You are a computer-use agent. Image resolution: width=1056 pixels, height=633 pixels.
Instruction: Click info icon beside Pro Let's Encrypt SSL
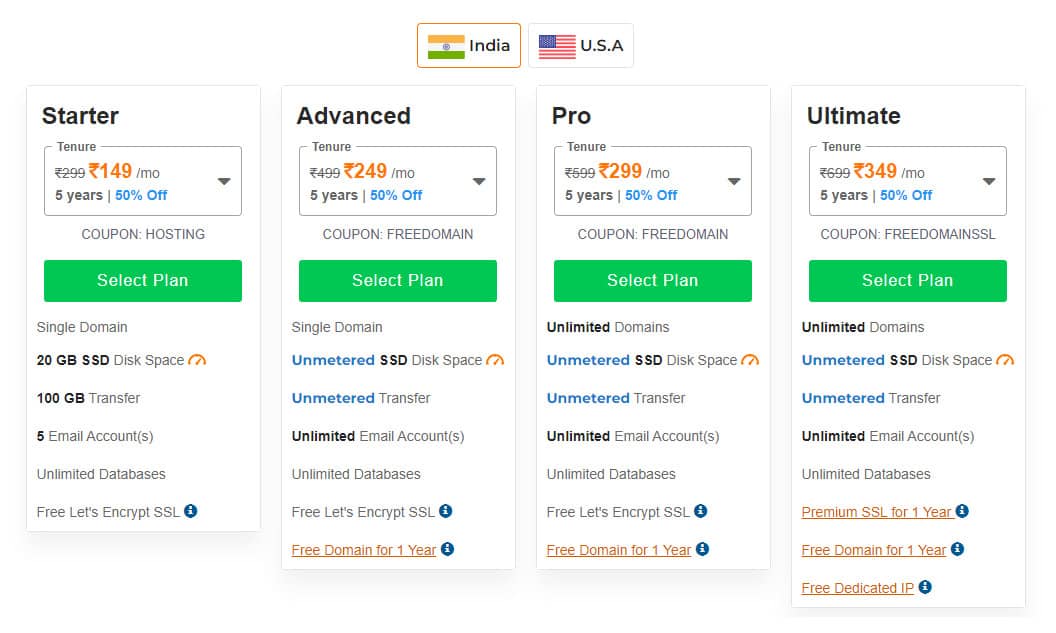(702, 511)
